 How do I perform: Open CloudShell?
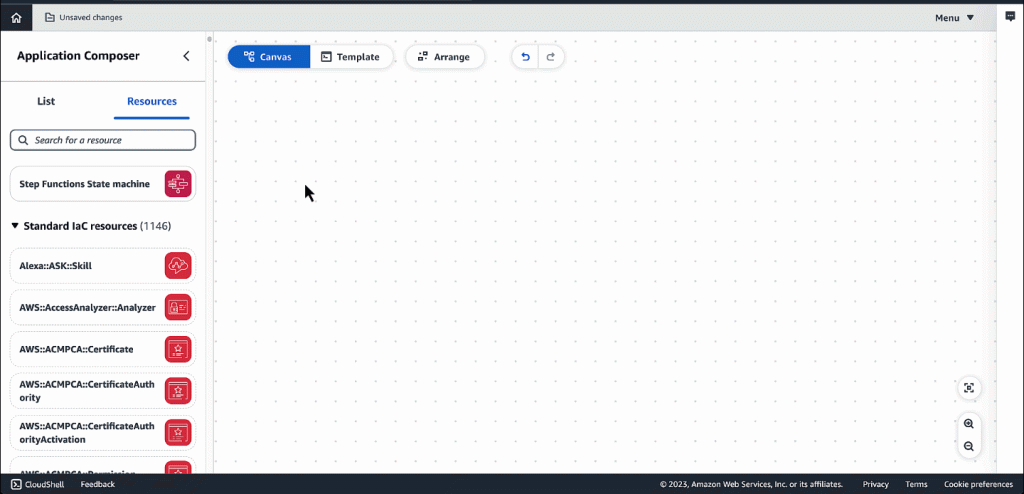[x=37, y=484]
